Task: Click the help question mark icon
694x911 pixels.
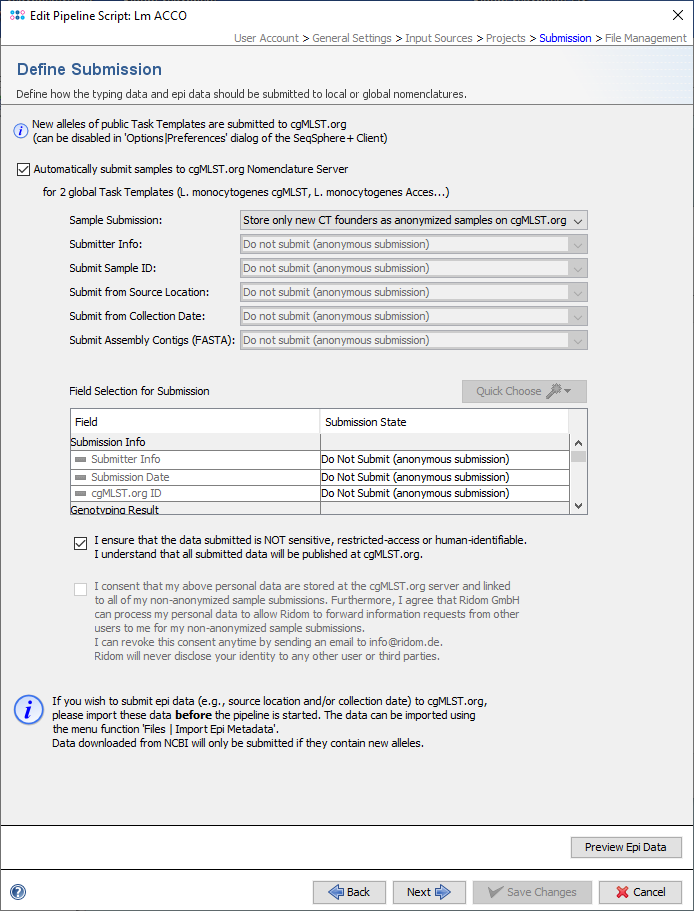Action: coord(17,892)
